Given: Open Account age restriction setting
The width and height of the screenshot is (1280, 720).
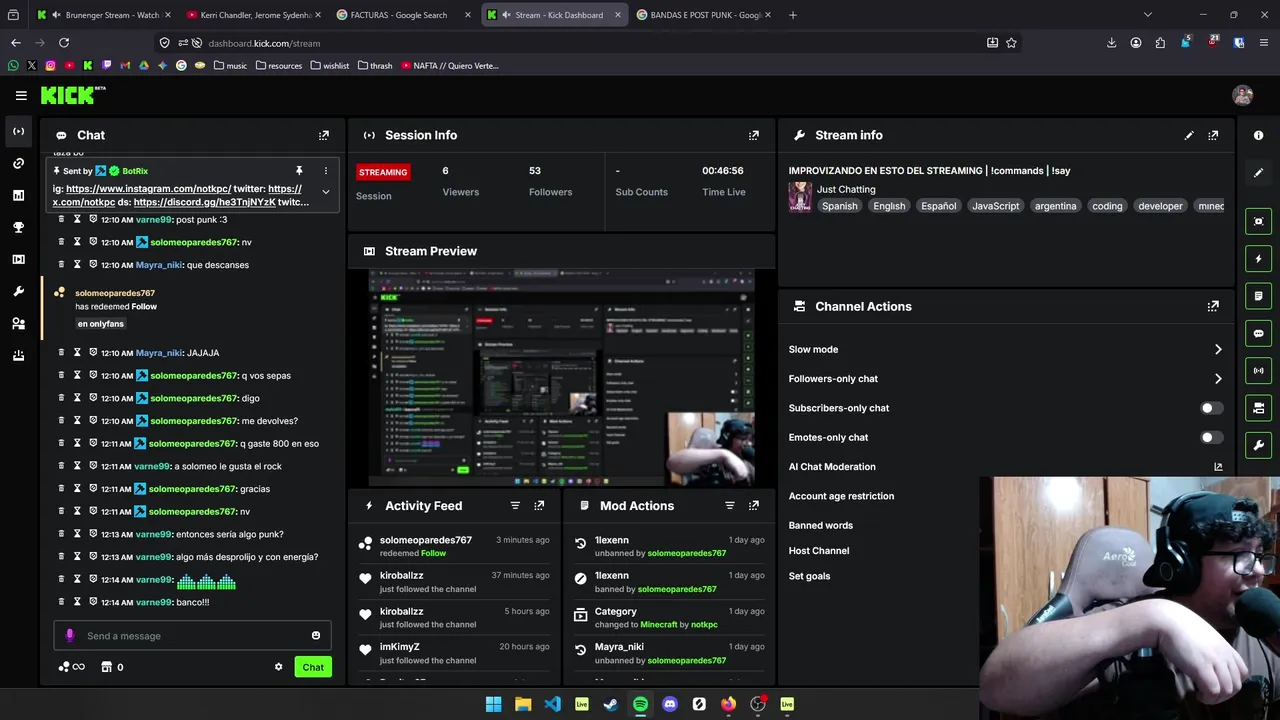Looking at the screenshot, I should click(841, 496).
